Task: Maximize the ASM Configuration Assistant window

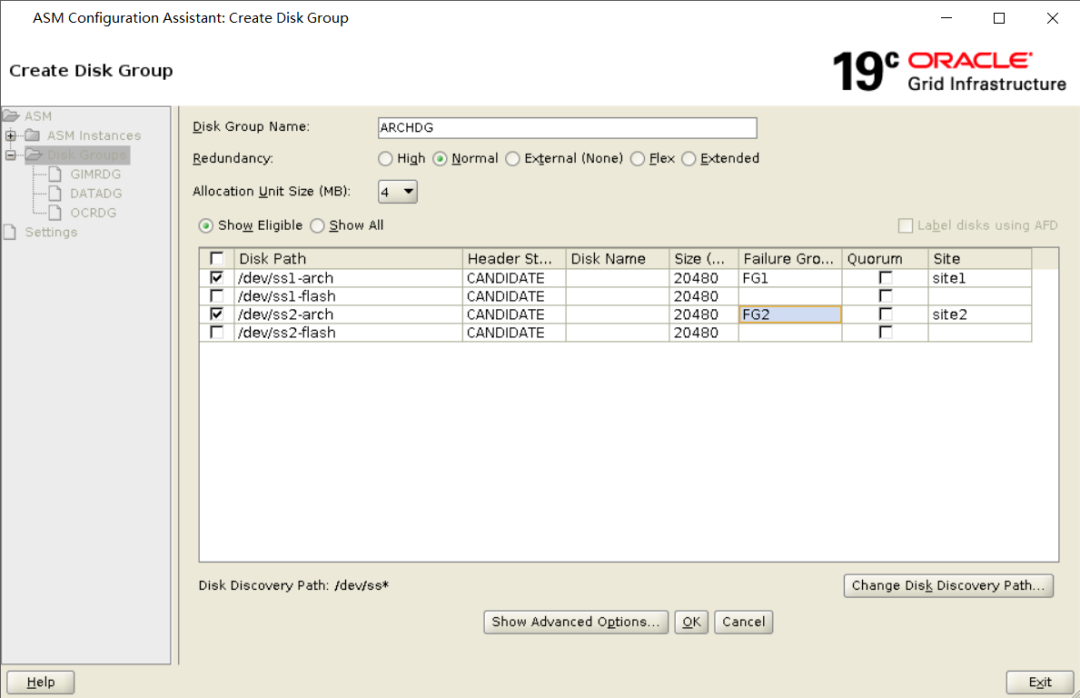Action: [x=999, y=19]
